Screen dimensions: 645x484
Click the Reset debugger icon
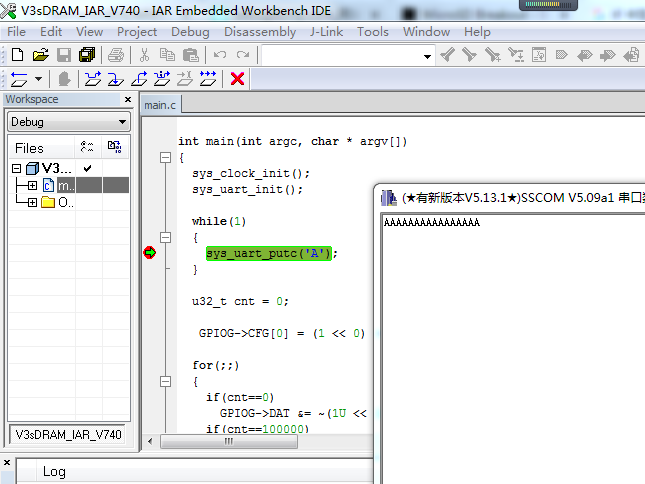click(19, 78)
